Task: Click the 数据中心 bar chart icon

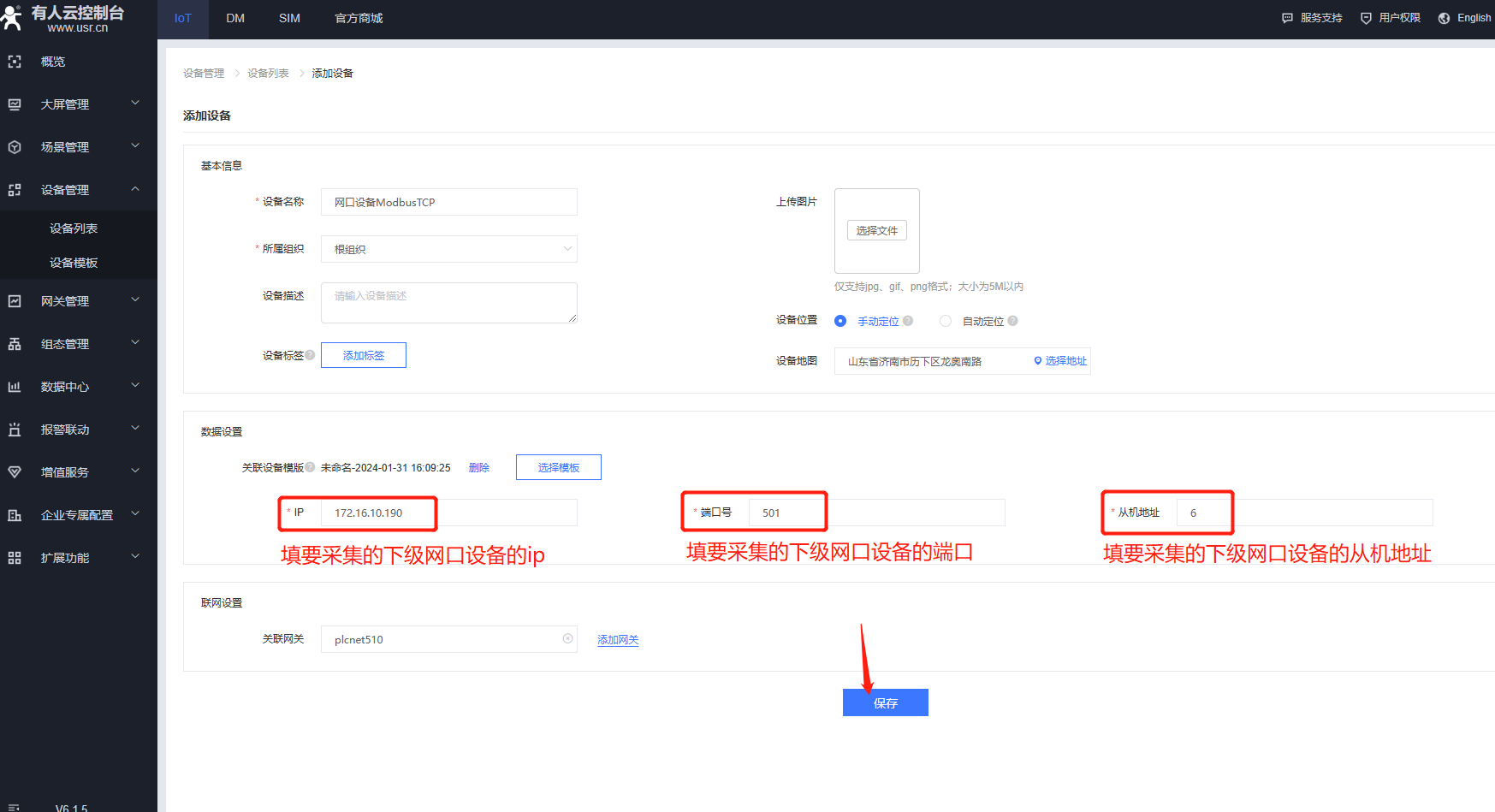Action: click(15, 387)
